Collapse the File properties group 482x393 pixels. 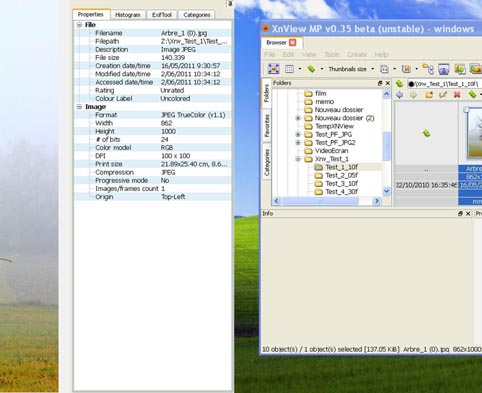coord(79,25)
